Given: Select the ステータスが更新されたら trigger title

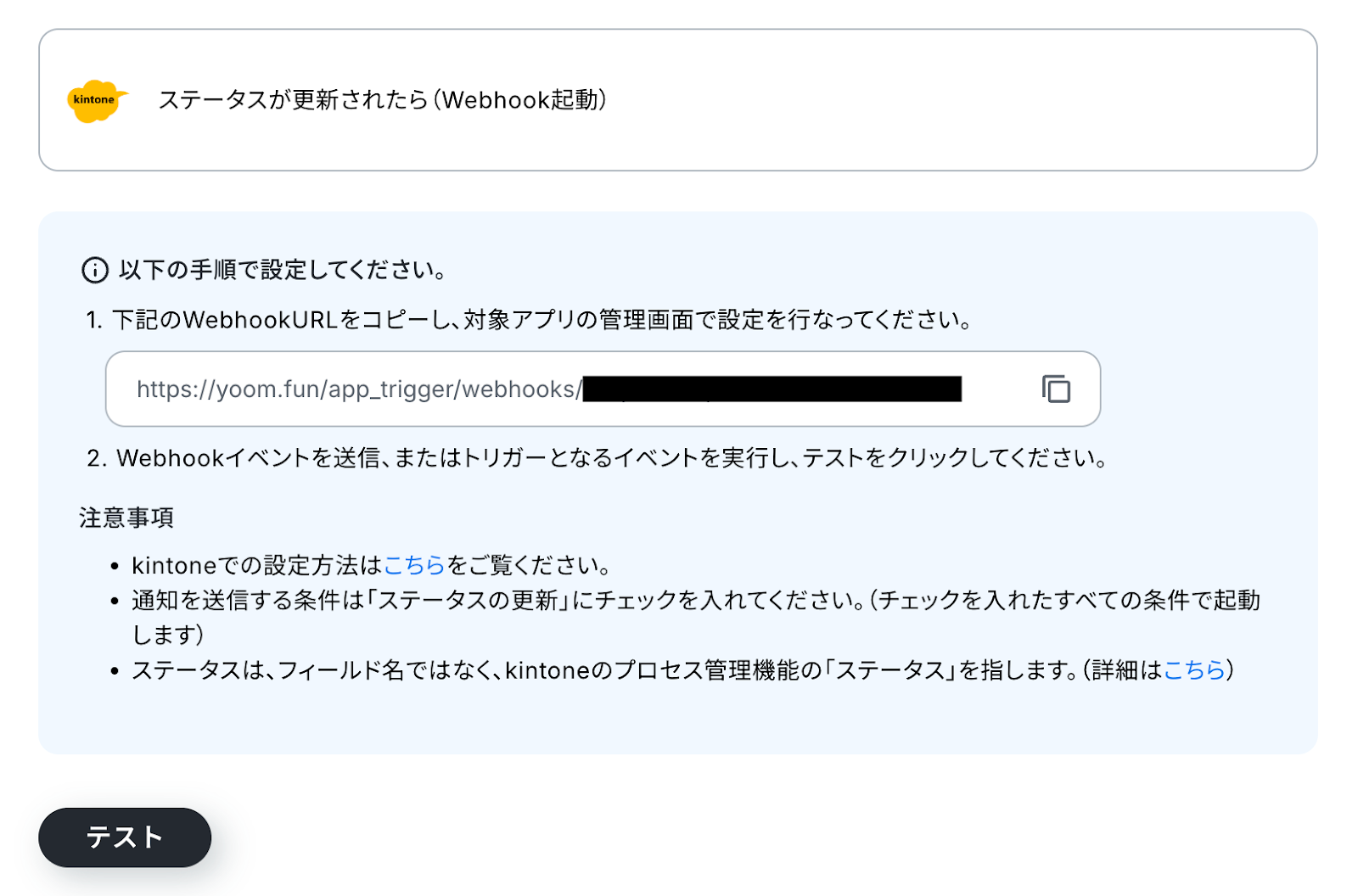Looking at the screenshot, I should click(382, 100).
